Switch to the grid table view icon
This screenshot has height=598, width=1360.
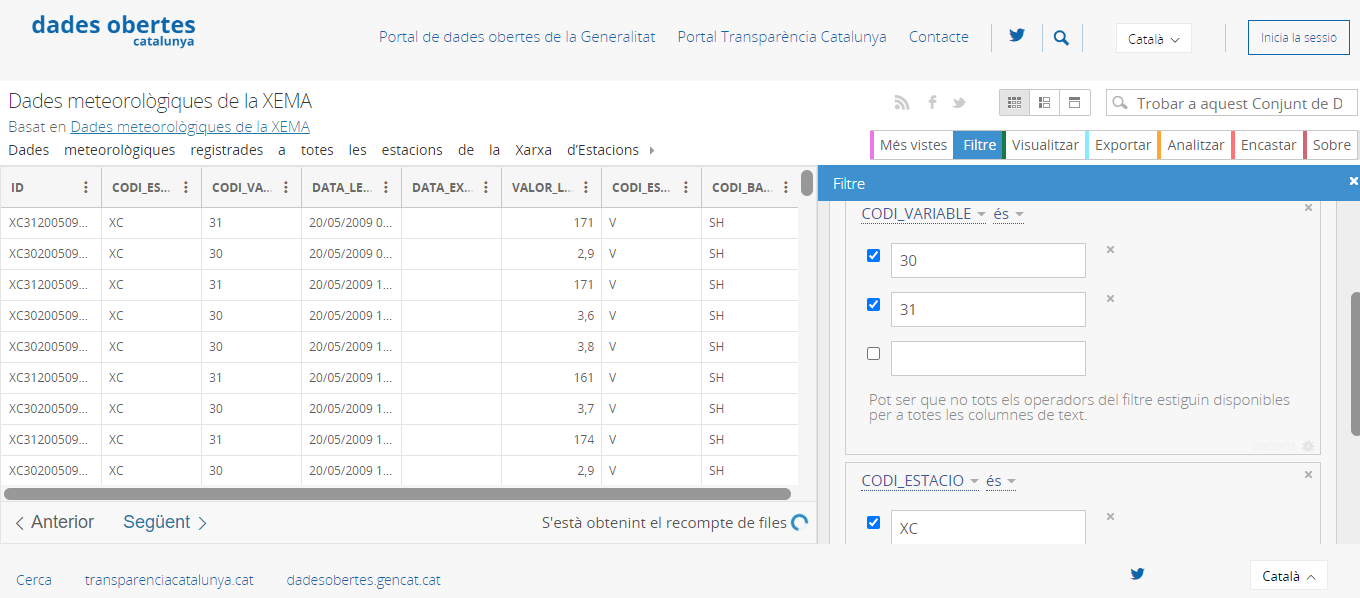(1014, 103)
